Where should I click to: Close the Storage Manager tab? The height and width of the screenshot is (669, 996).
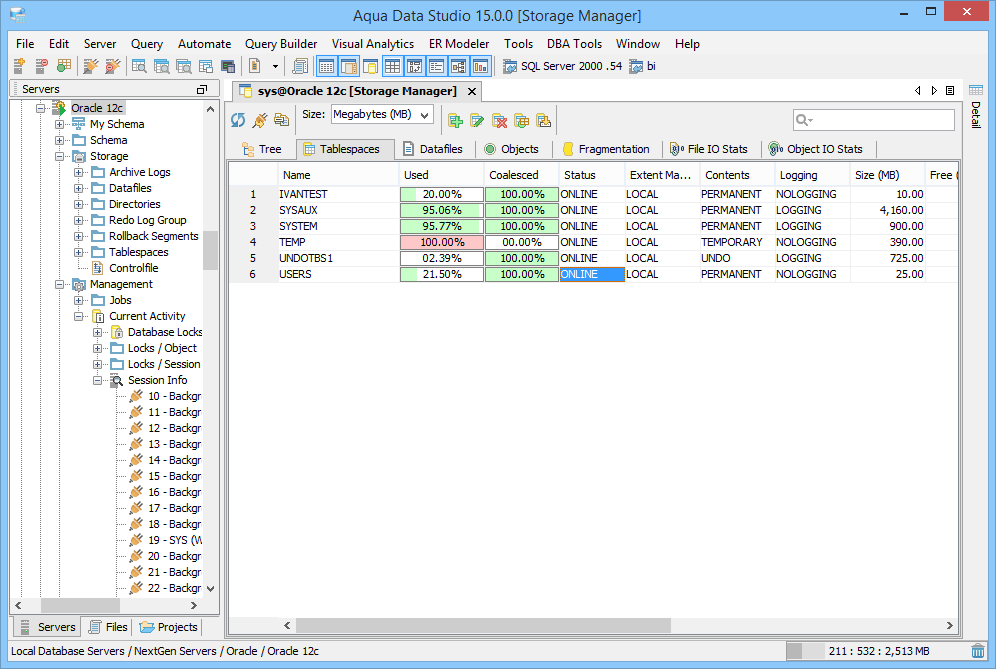(472, 91)
